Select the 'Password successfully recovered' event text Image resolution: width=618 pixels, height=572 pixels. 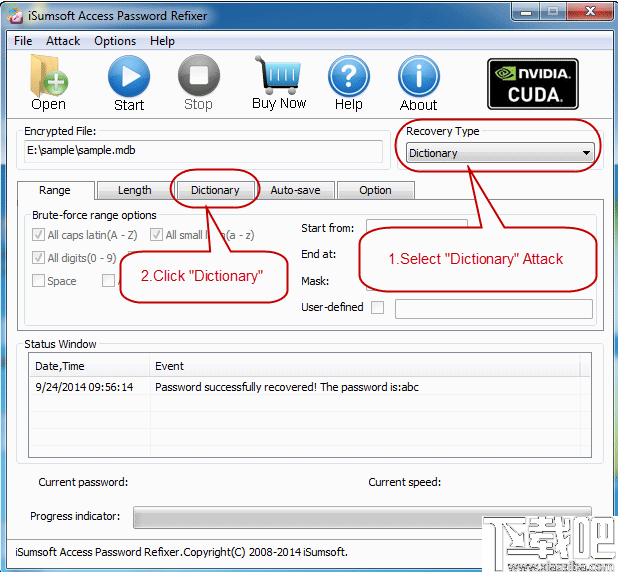point(287,387)
